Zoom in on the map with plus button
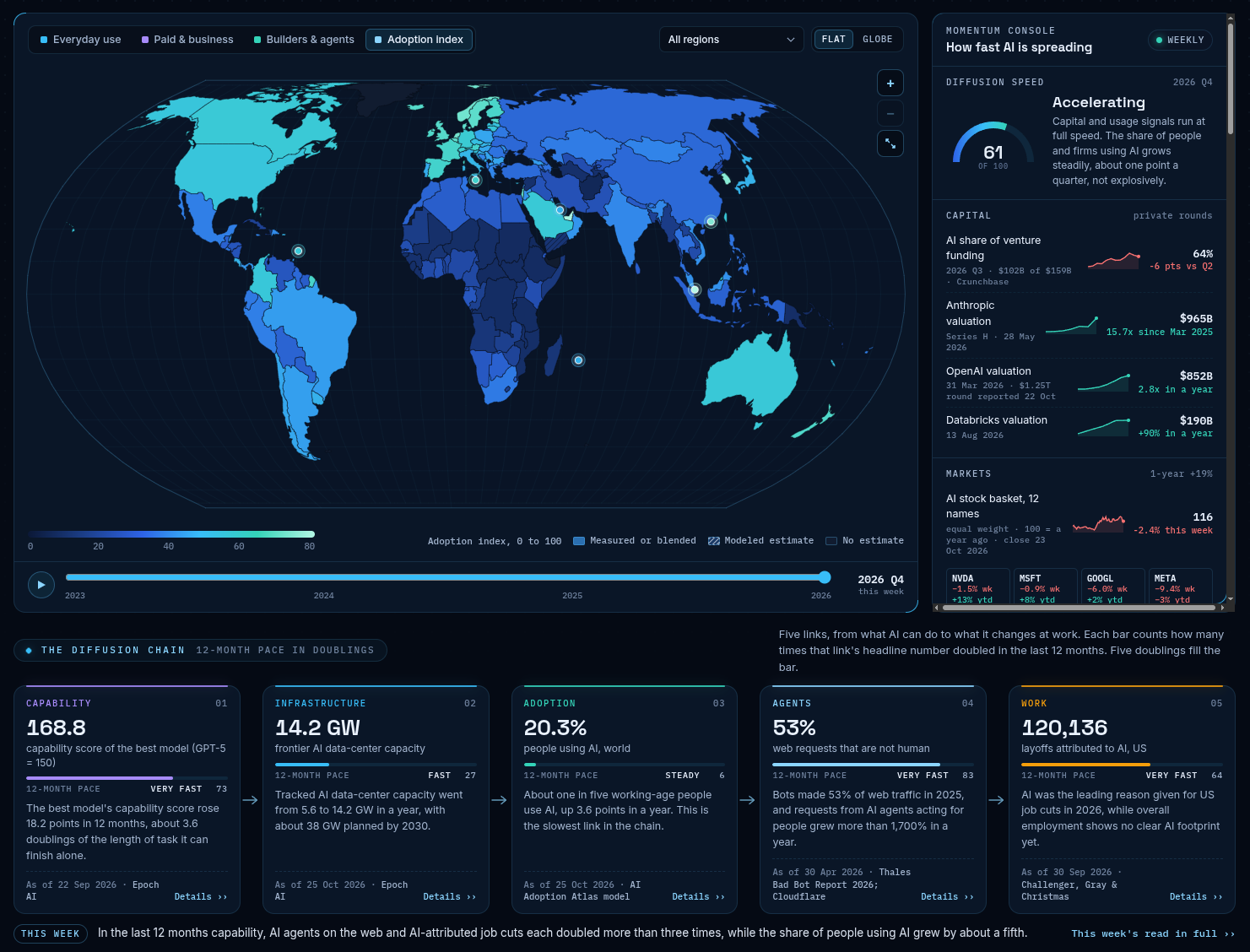 click(890, 83)
